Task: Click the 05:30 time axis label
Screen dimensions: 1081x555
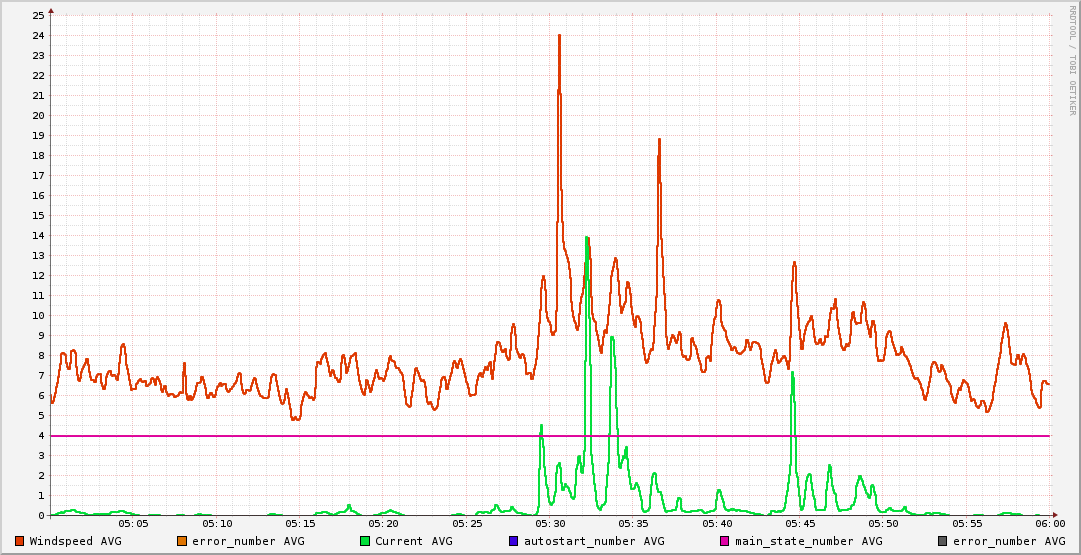Action: coord(550,523)
